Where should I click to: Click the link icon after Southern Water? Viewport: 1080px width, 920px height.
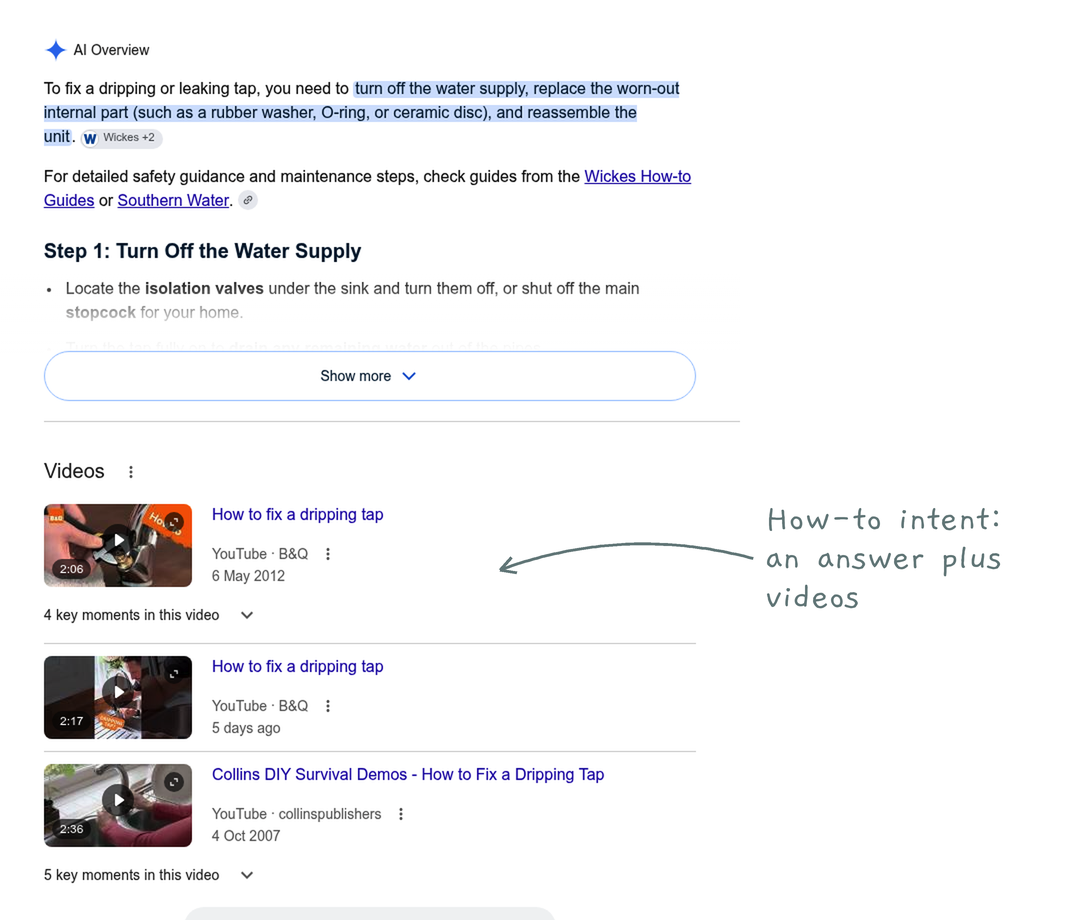pos(248,200)
